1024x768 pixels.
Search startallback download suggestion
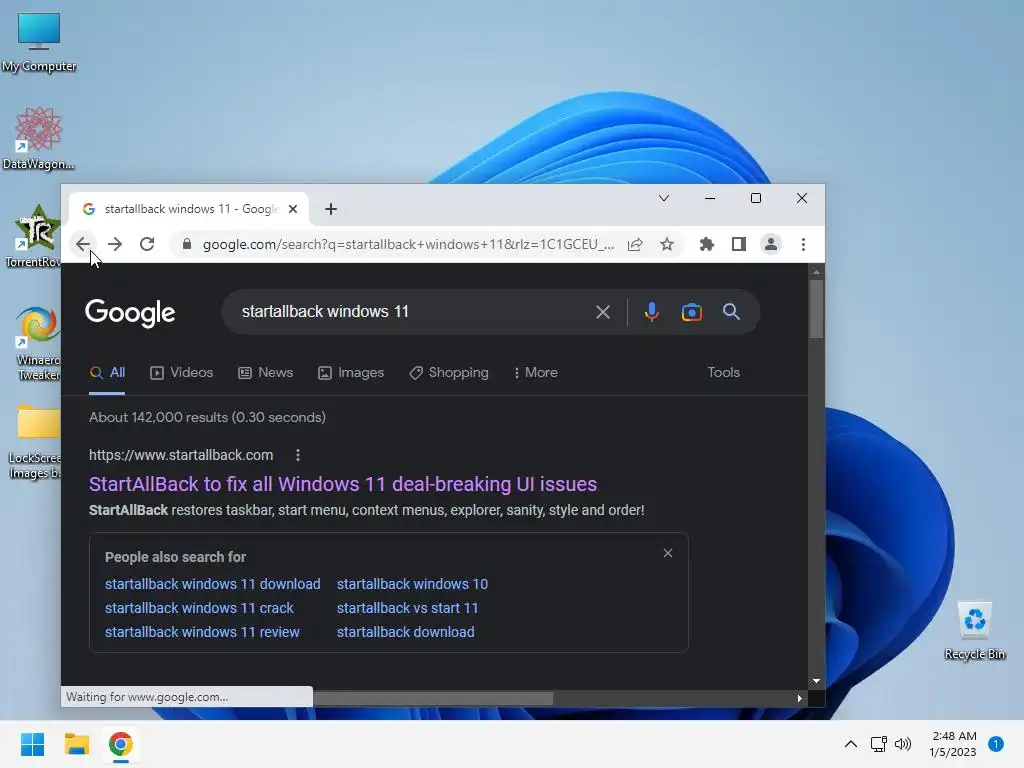406,632
